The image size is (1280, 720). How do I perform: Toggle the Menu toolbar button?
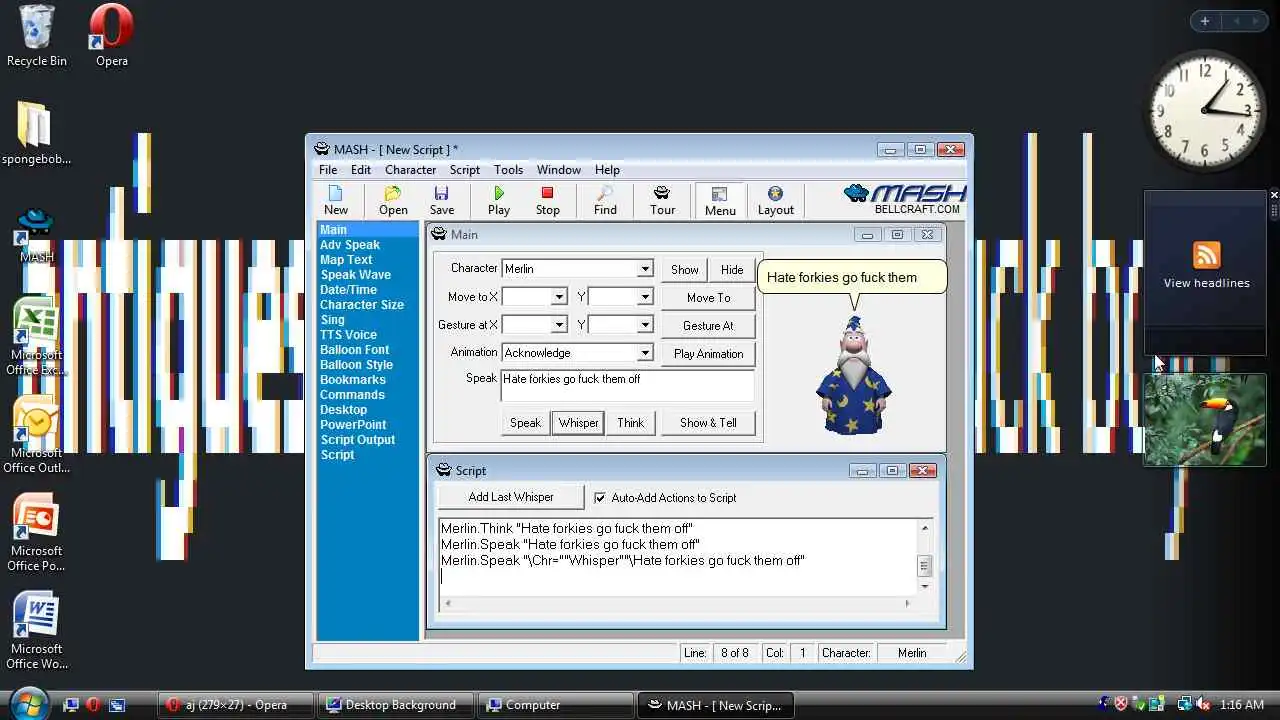720,200
